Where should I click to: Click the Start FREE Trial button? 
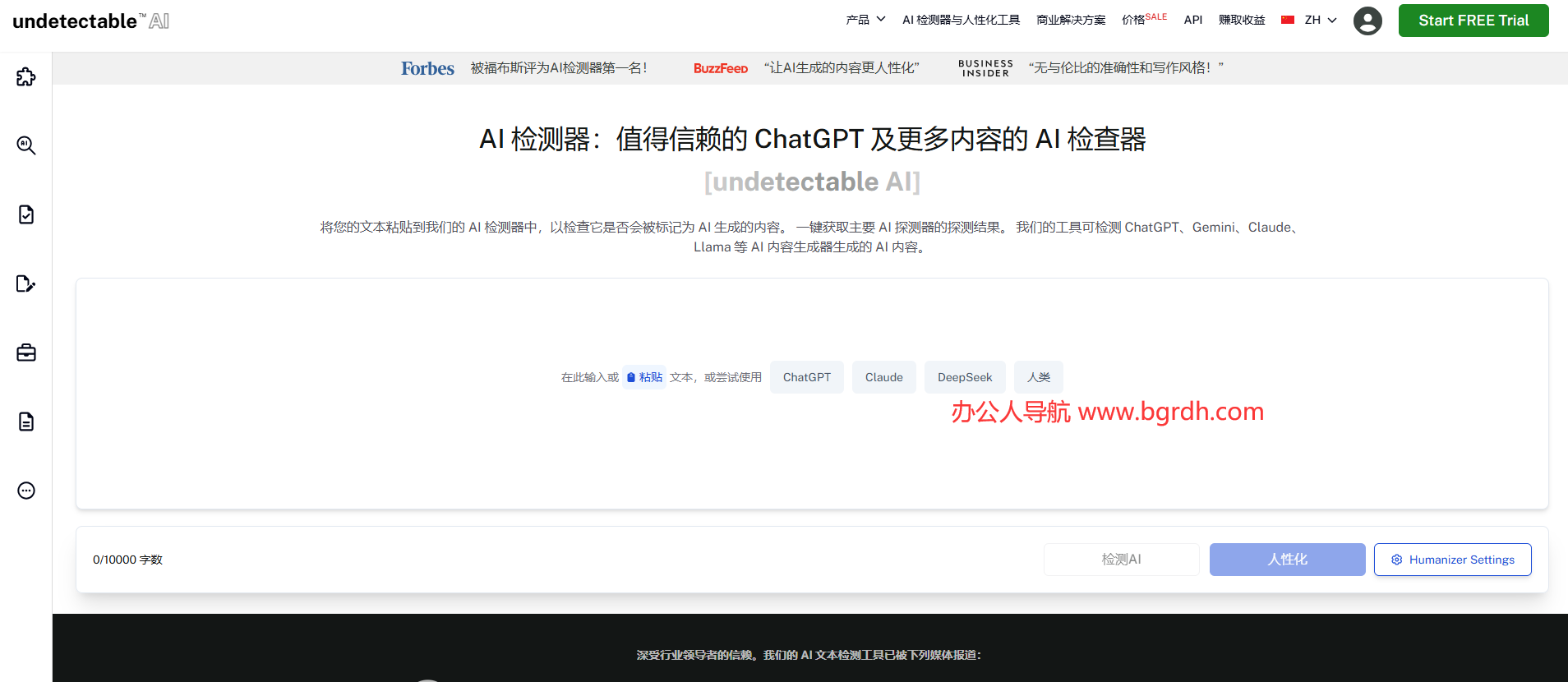pos(1473,21)
